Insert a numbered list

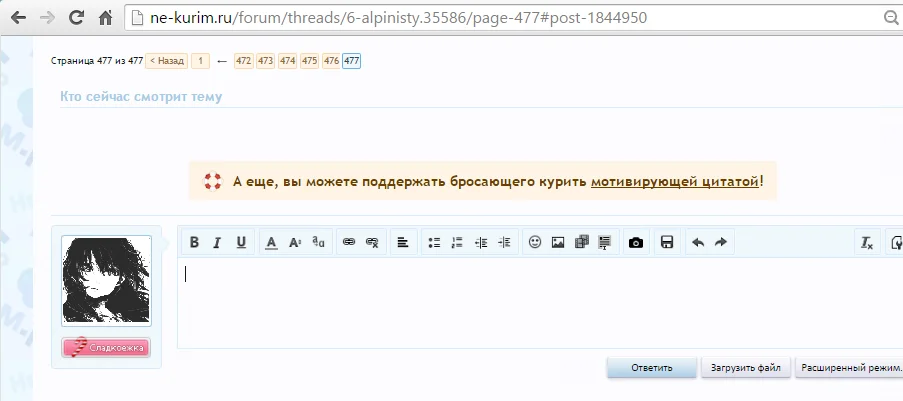point(457,243)
